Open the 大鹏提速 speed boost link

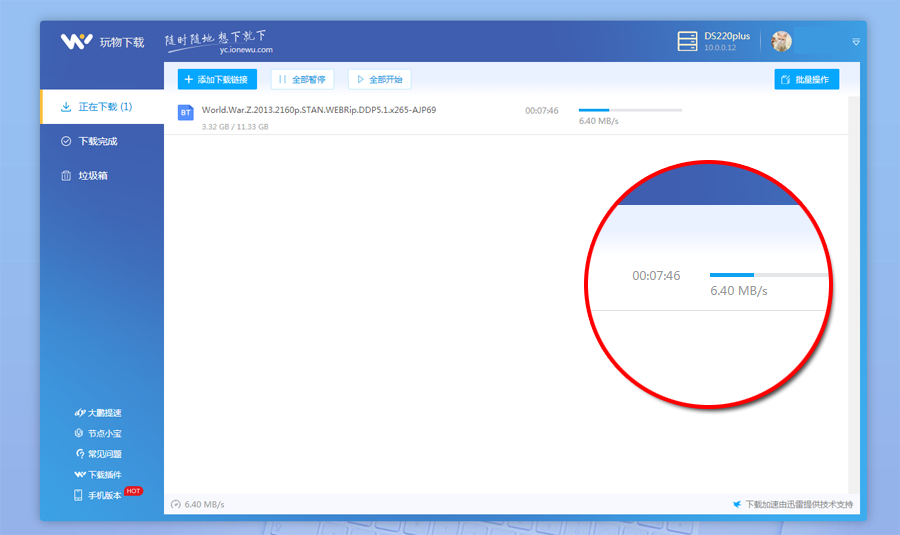(x=98, y=413)
